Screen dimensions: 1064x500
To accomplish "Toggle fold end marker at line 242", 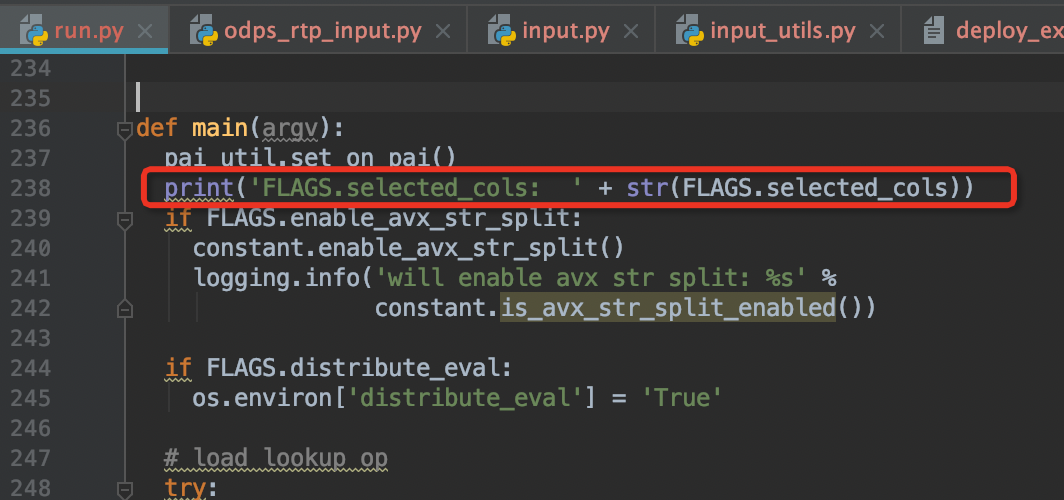I will pos(125,309).
